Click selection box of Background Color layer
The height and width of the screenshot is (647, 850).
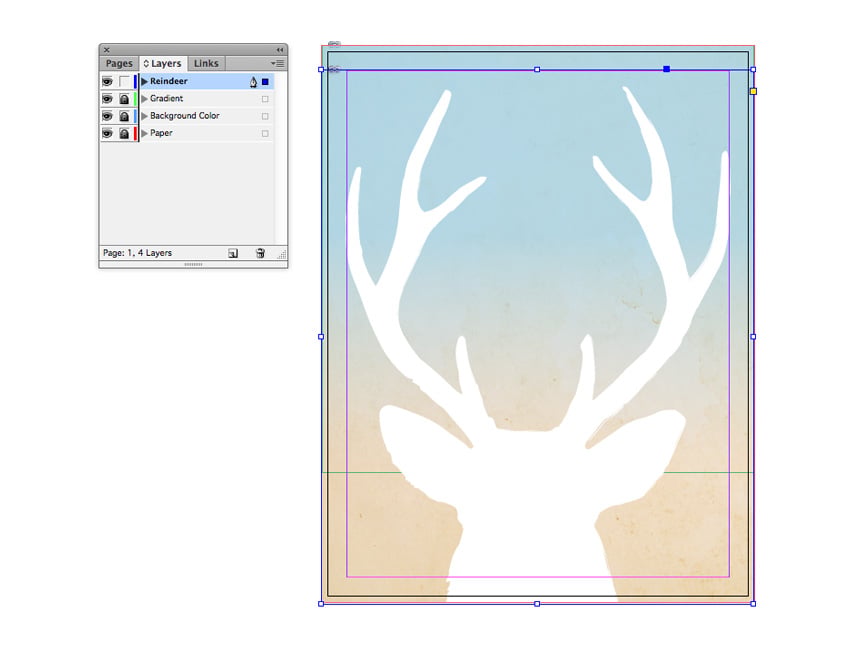tap(265, 117)
